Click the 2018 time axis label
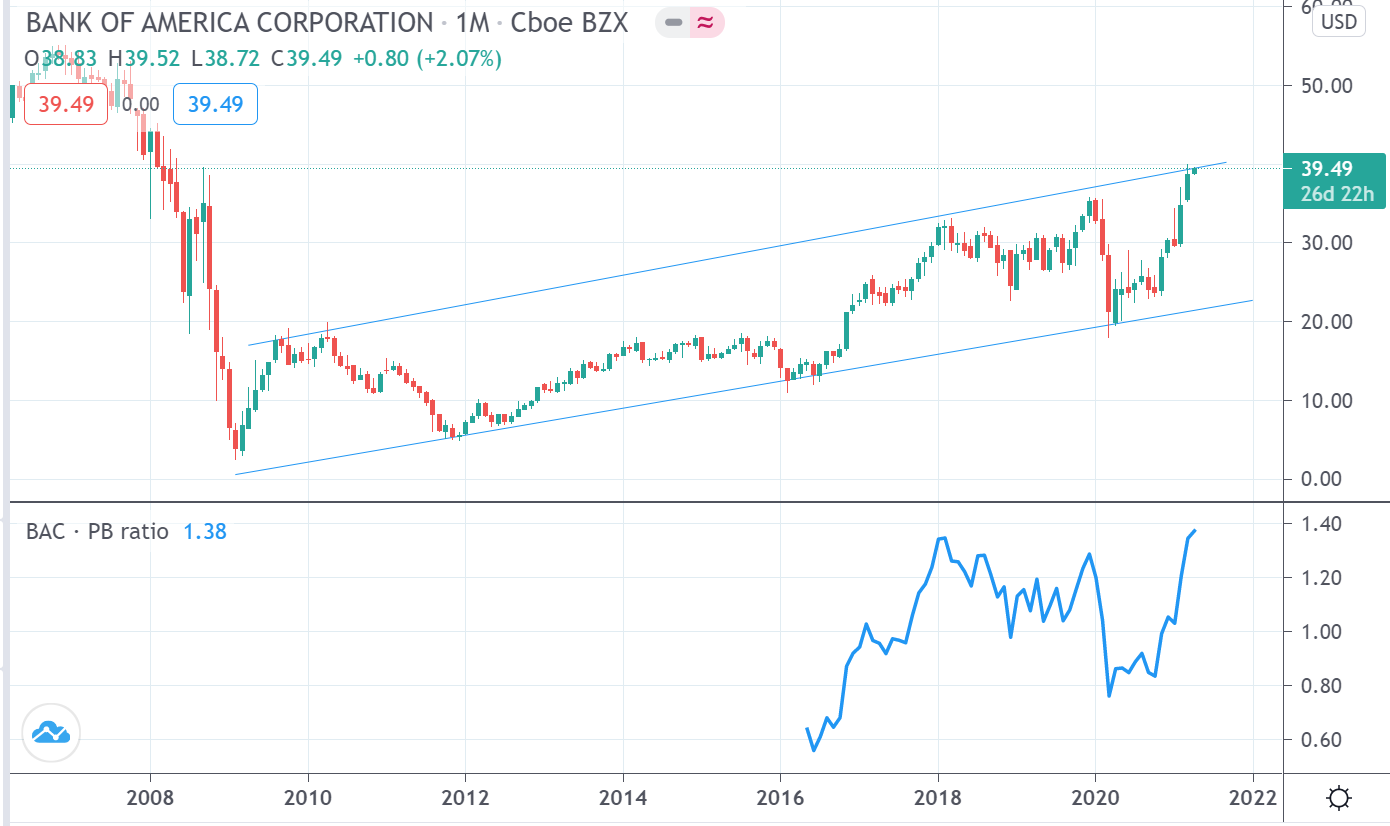 click(938, 798)
